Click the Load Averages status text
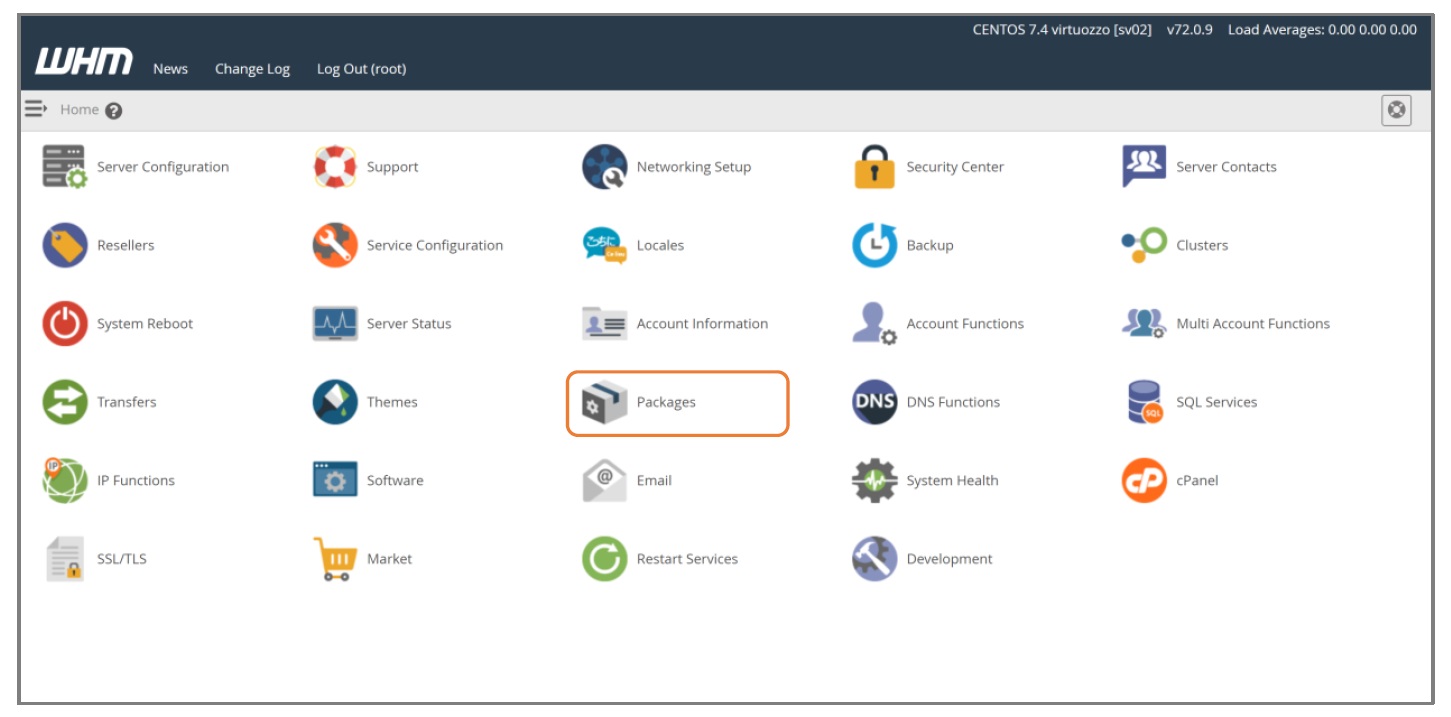The image size is (1451, 717). [x=1322, y=30]
